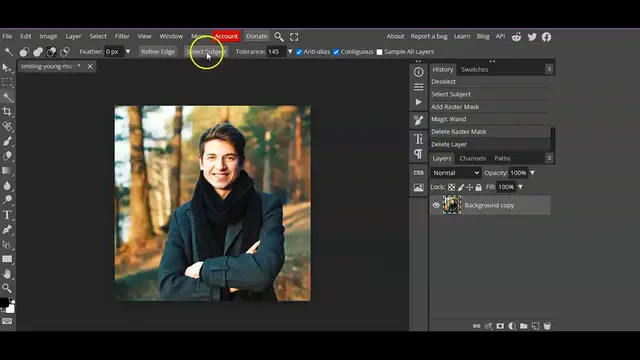The height and width of the screenshot is (360, 640).
Task: Choose Add to Selection mode icon
Action: [38, 52]
